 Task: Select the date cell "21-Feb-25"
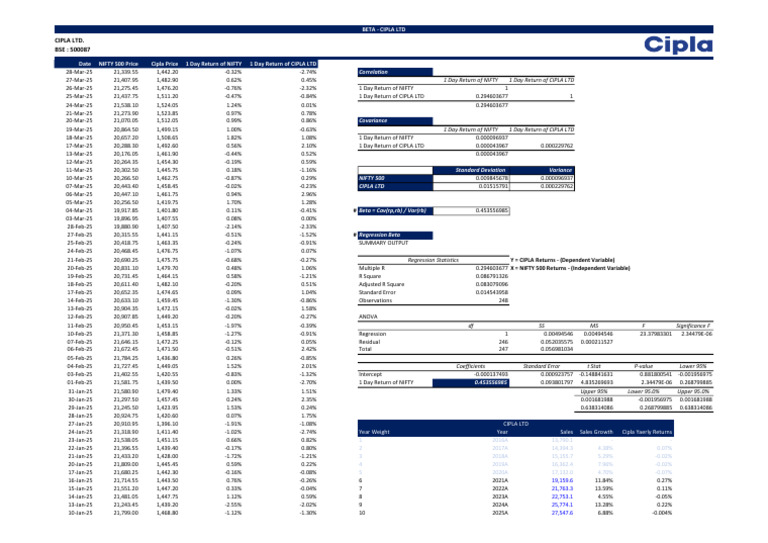click(x=79, y=260)
